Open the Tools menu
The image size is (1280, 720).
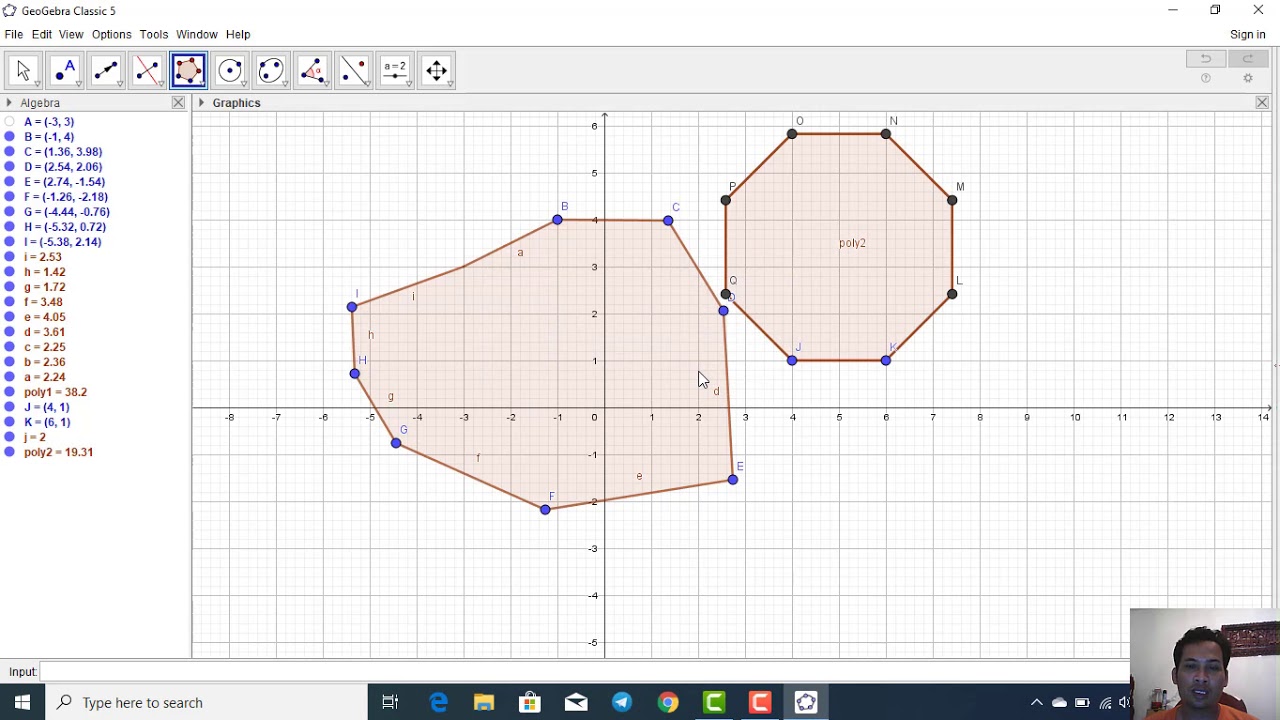[154, 34]
